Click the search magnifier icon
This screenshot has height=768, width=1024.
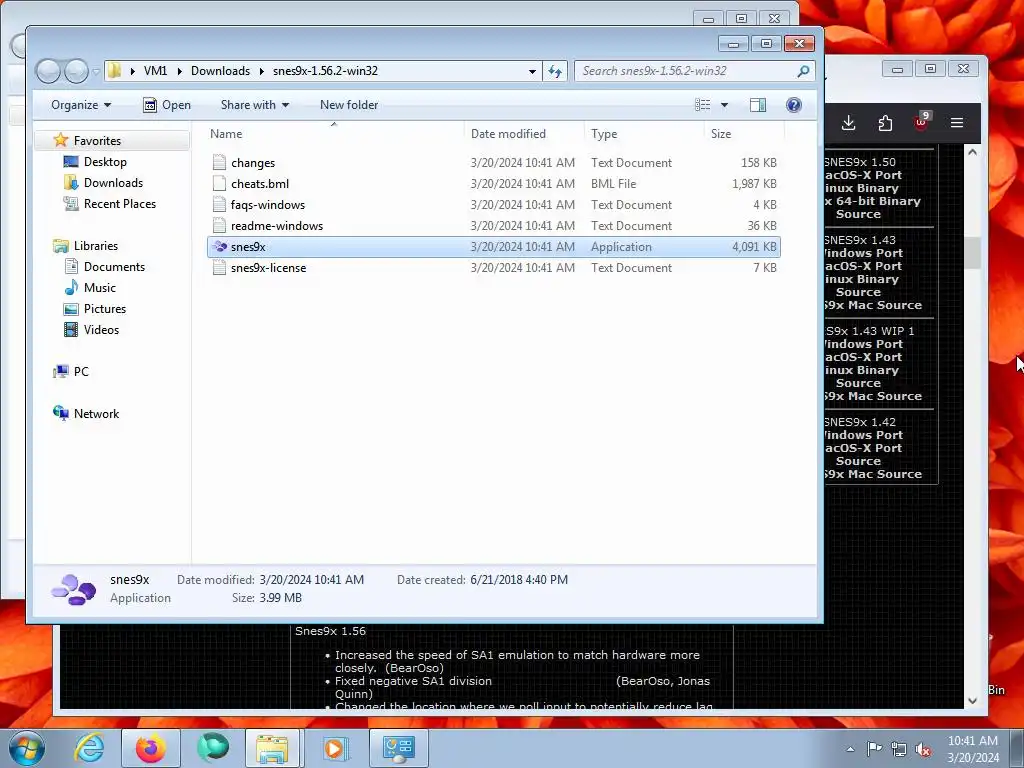(x=803, y=71)
